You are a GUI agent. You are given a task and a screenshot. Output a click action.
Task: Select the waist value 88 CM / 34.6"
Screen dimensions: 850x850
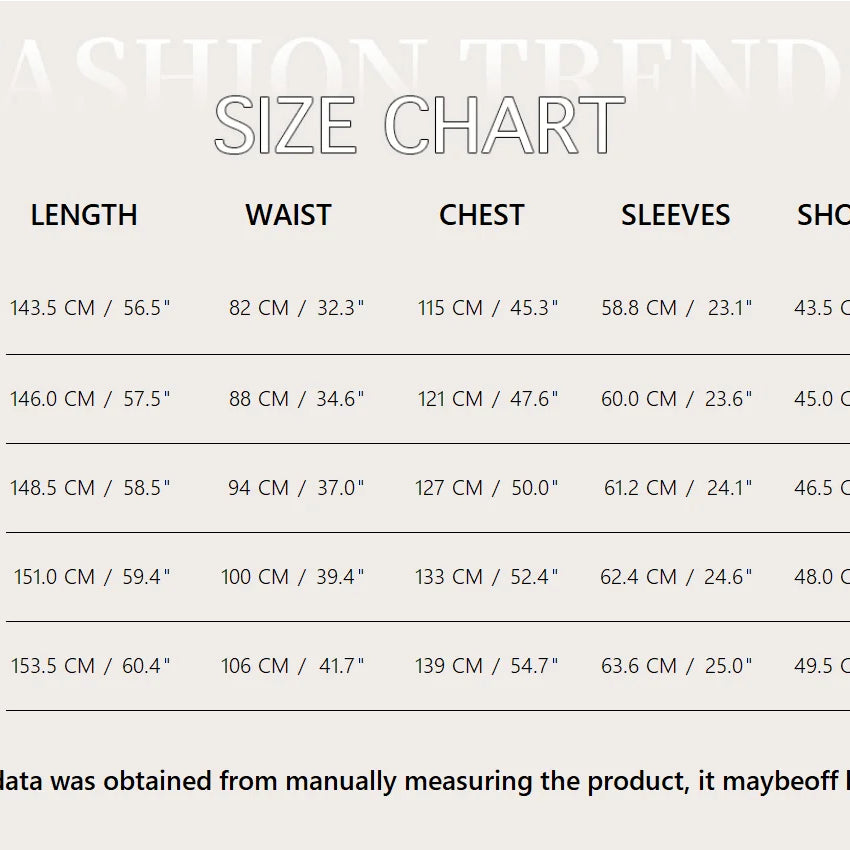tap(296, 399)
